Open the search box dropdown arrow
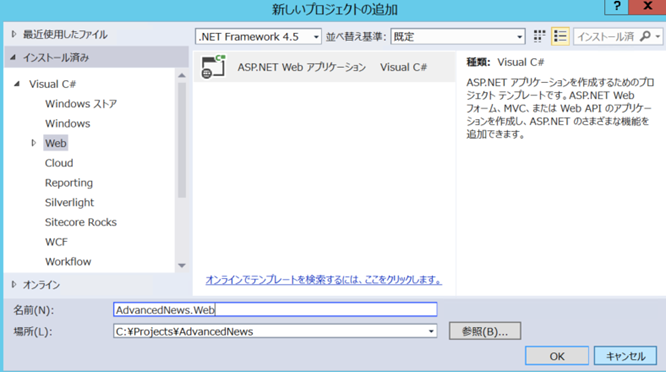Image resolution: width=666 pixels, height=372 pixels. tap(658, 37)
